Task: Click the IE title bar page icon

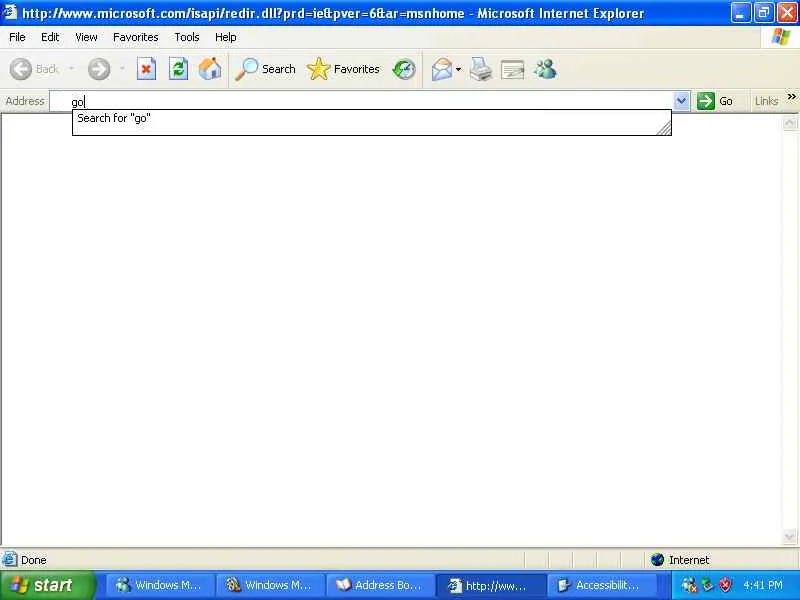Action: tap(10, 12)
